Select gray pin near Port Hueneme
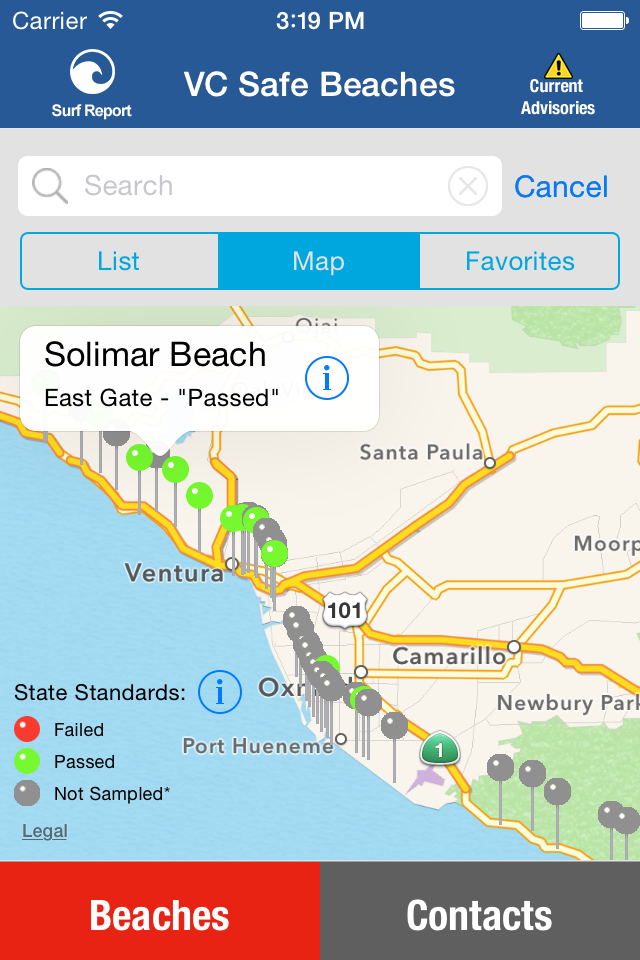This screenshot has width=640, height=960. [x=394, y=725]
